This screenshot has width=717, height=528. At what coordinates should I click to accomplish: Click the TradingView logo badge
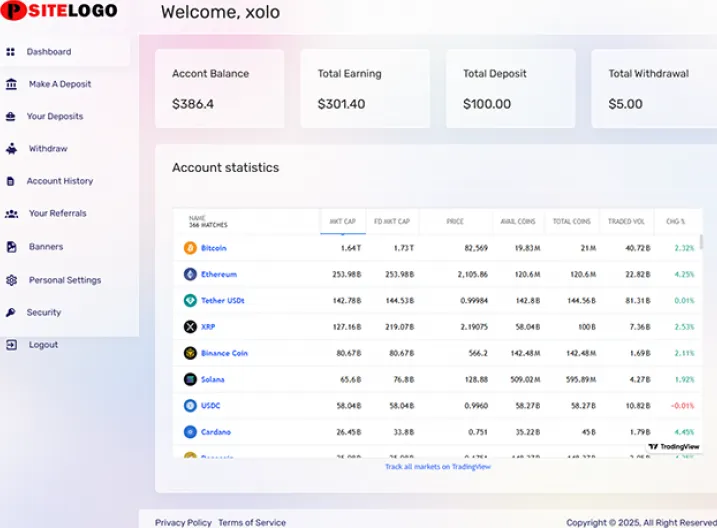pos(674,447)
